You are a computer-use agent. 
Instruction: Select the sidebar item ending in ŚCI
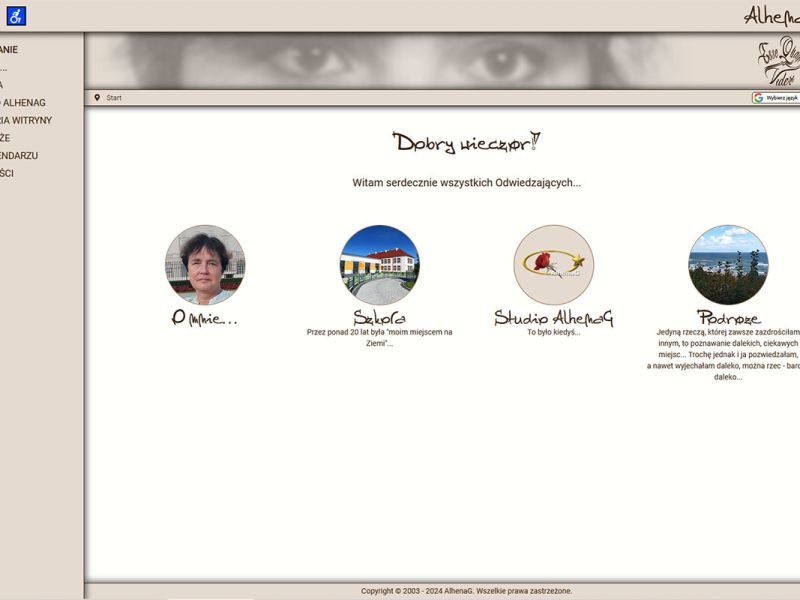[x=8, y=174]
